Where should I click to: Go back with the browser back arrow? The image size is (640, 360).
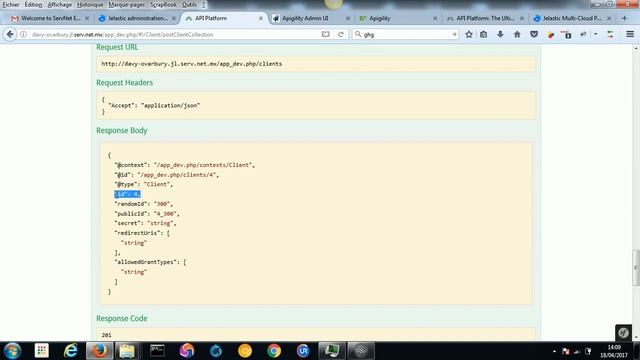click(10, 35)
